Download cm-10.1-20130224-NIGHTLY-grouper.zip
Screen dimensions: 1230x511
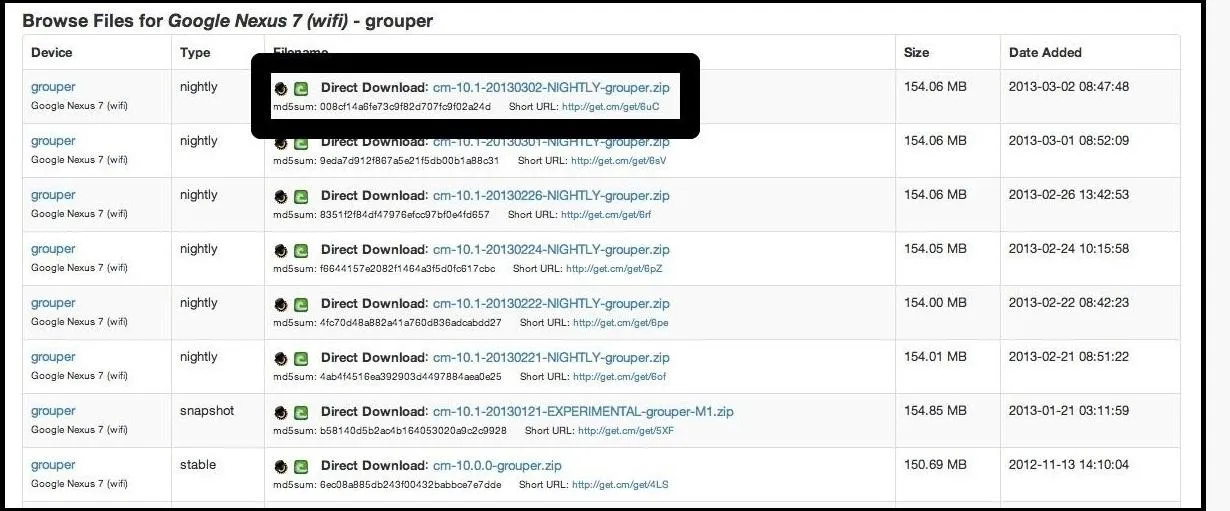click(x=551, y=249)
